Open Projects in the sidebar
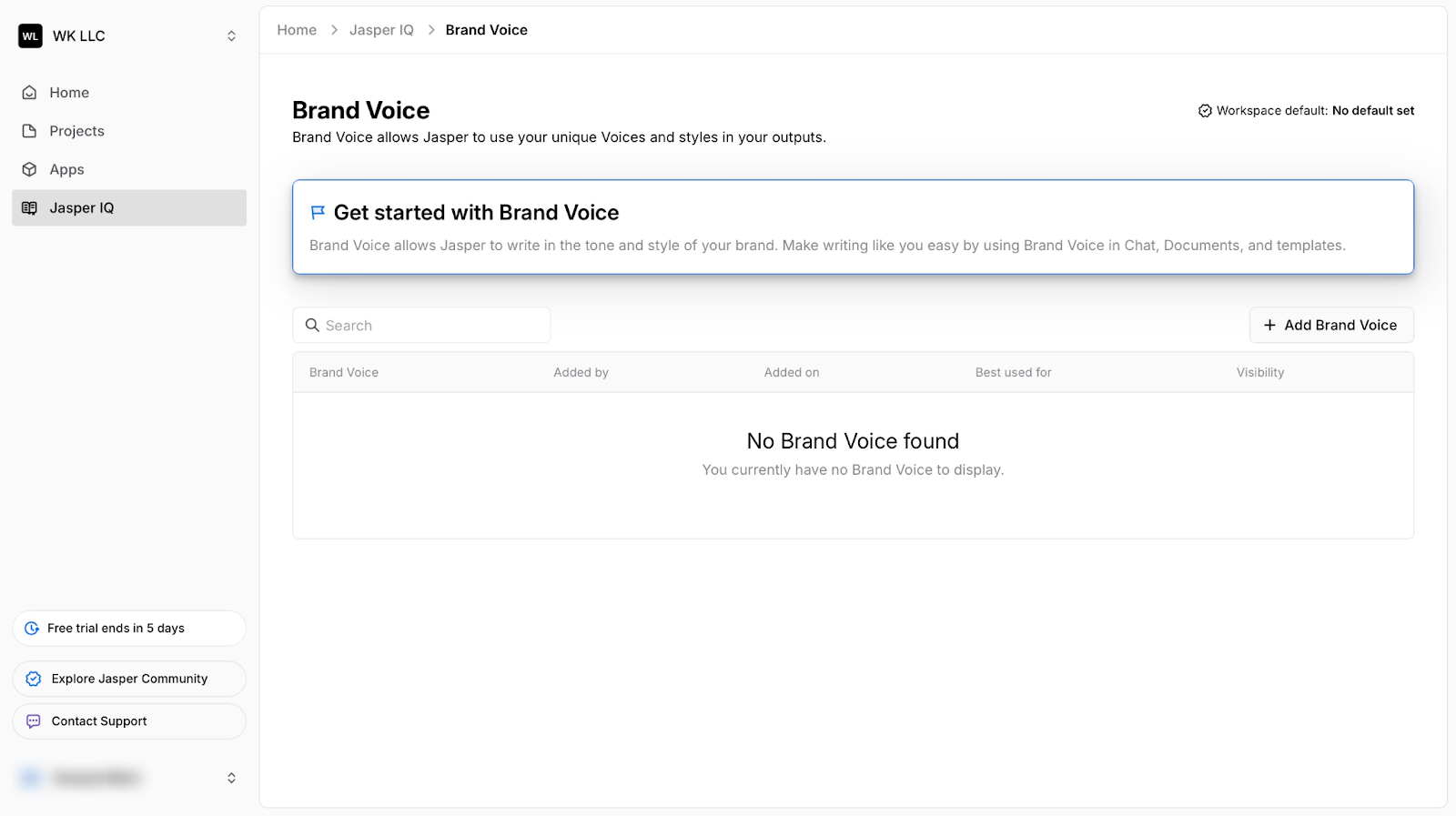 click(x=129, y=131)
